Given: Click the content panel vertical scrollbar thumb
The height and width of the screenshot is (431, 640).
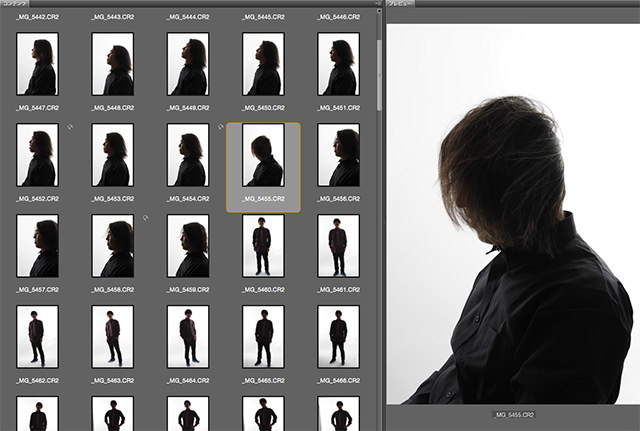Looking at the screenshot, I should [x=379, y=75].
